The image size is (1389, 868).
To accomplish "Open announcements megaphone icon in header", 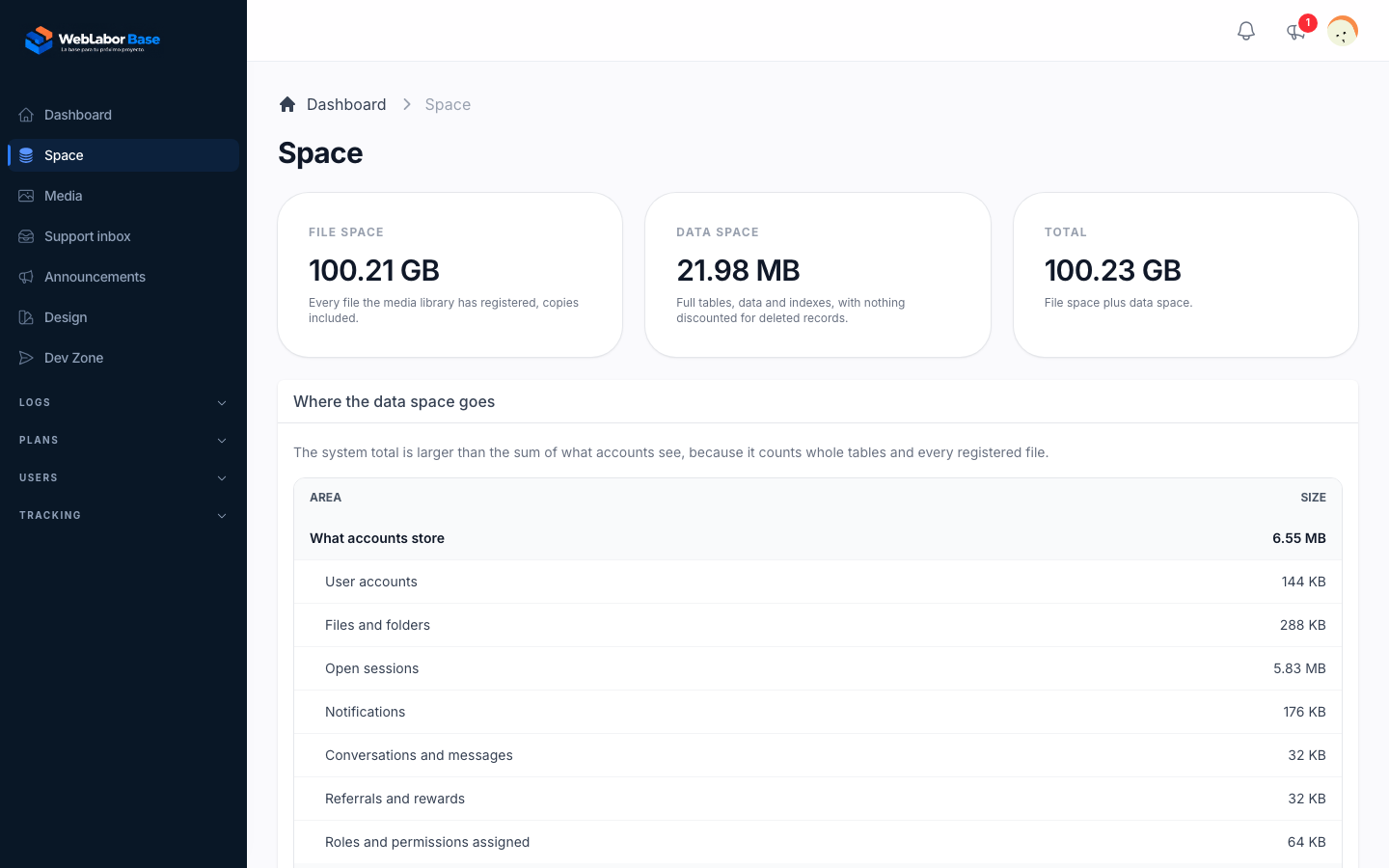I will [1295, 32].
